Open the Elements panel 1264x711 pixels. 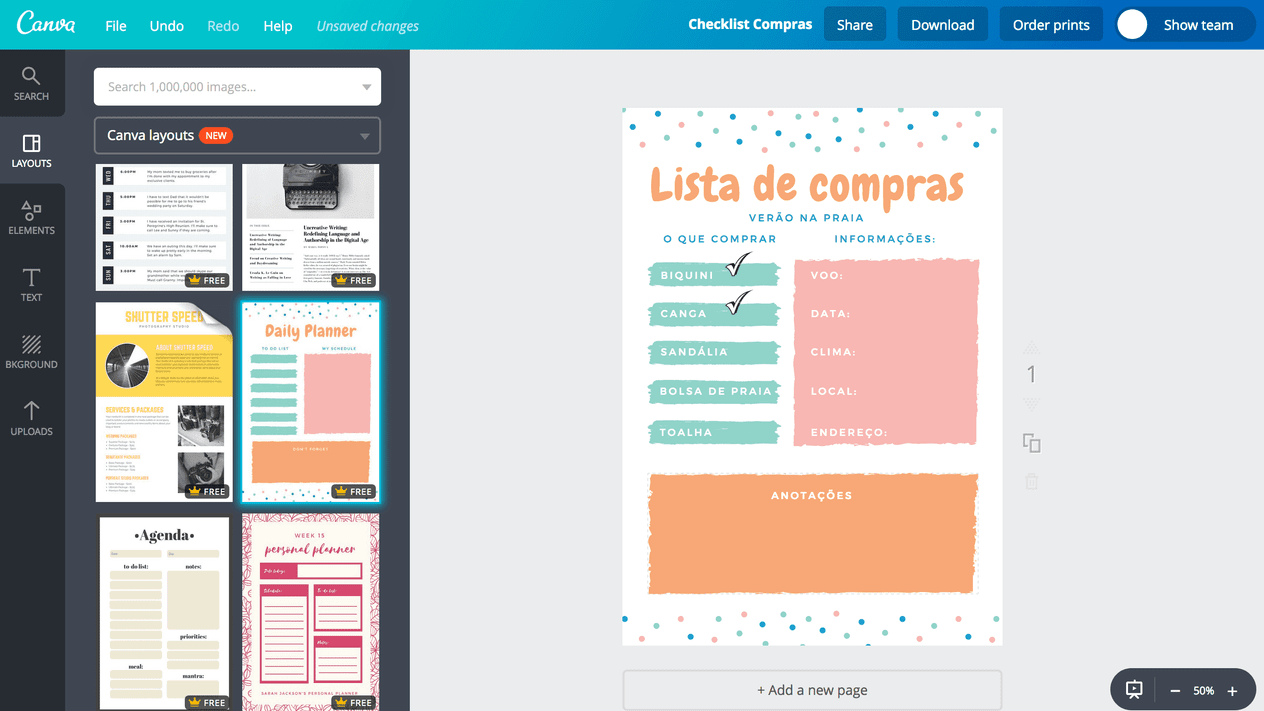click(x=31, y=217)
